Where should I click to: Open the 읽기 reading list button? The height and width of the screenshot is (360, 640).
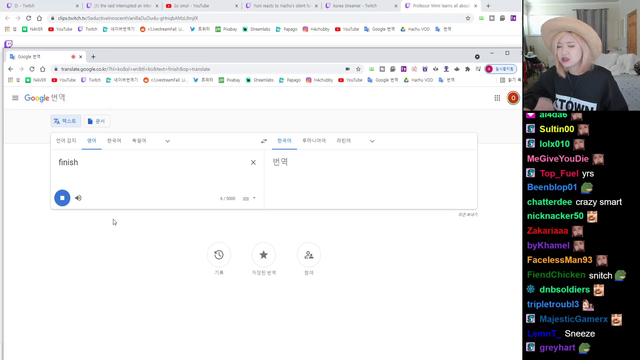[x=510, y=80]
